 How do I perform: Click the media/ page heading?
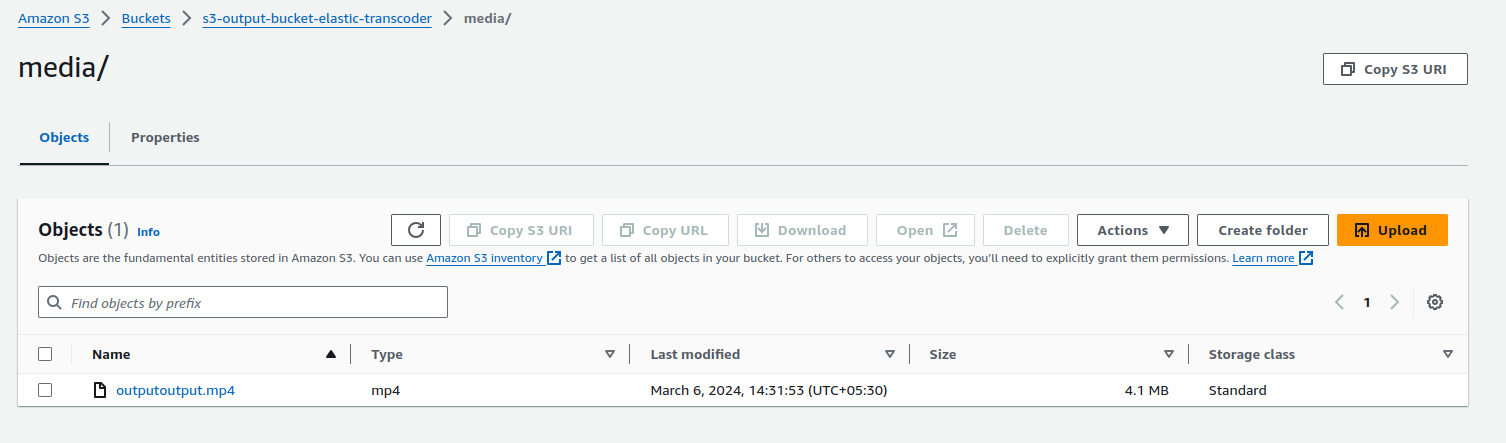tap(63, 69)
